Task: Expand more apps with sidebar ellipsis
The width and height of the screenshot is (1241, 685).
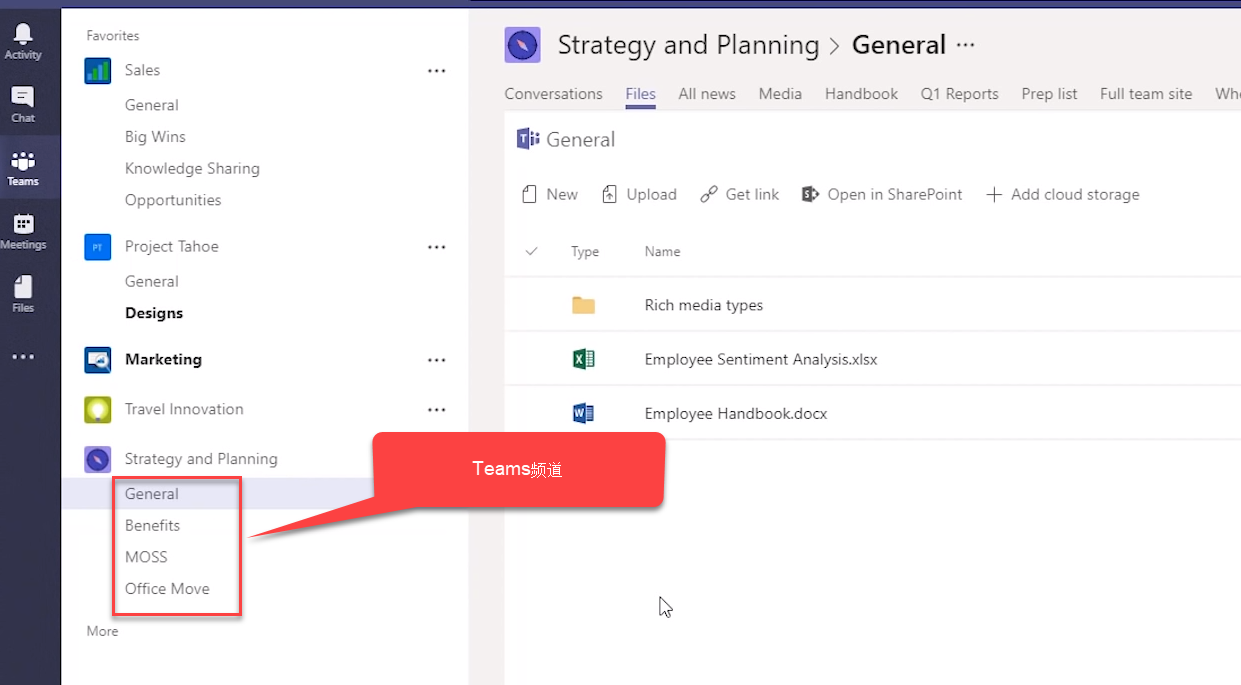Action: click(23, 357)
